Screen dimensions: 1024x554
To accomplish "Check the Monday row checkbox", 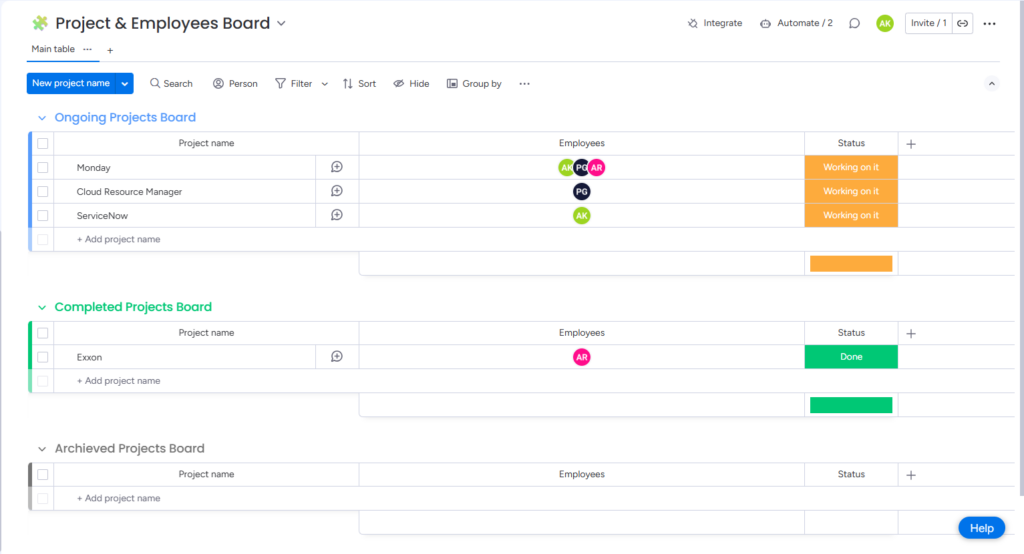I will point(43,168).
